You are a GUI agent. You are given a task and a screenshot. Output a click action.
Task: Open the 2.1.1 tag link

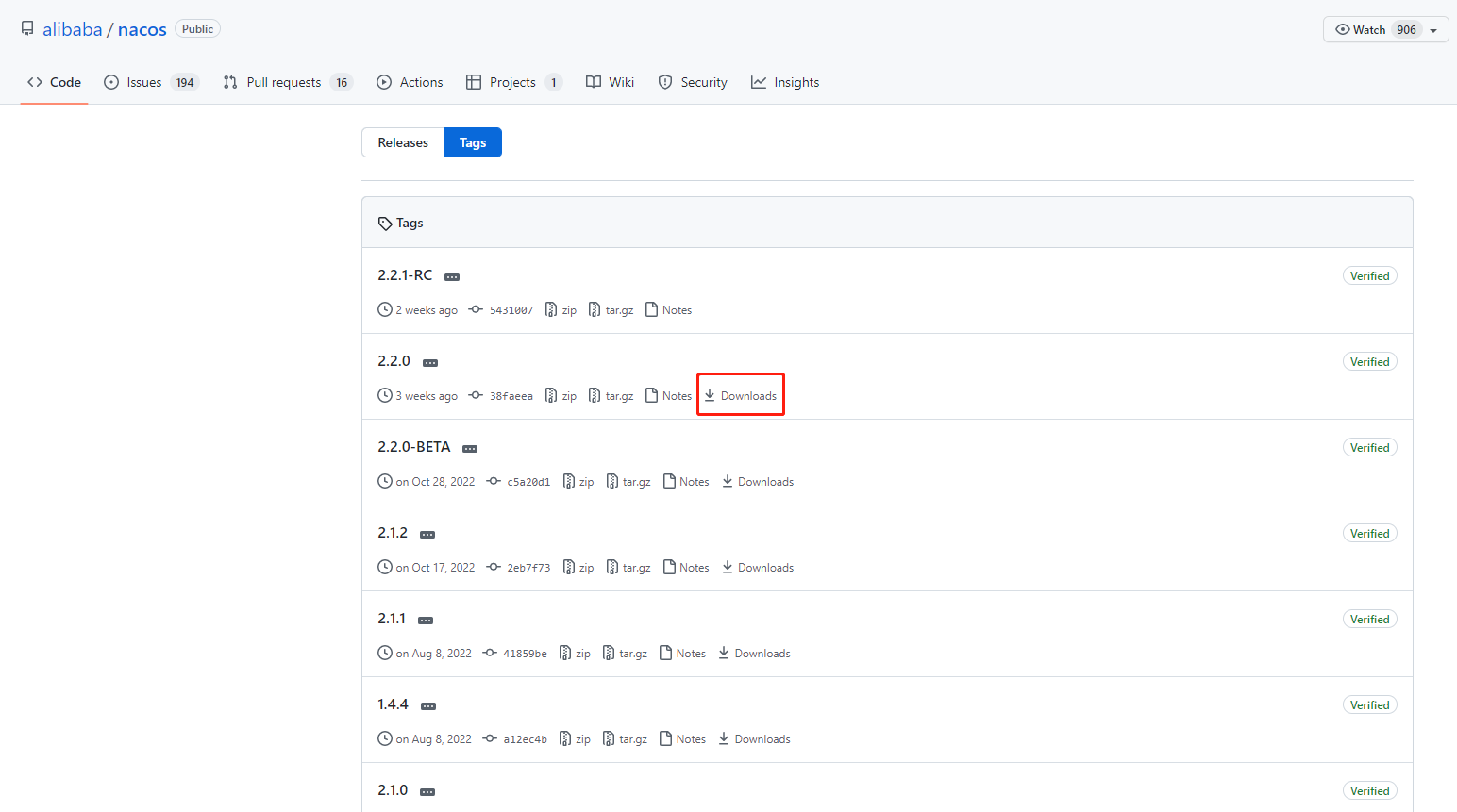(392, 619)
